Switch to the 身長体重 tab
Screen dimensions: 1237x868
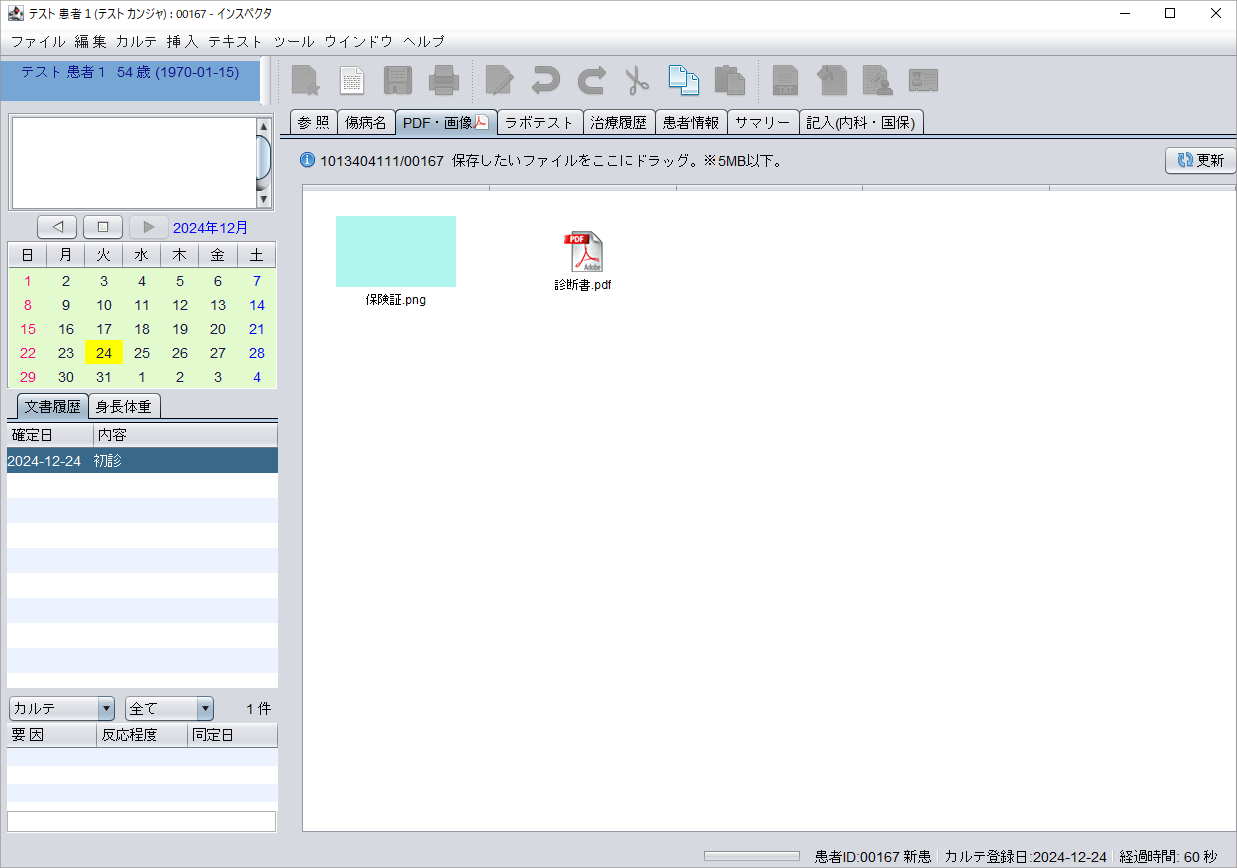[x=125, y=407]
